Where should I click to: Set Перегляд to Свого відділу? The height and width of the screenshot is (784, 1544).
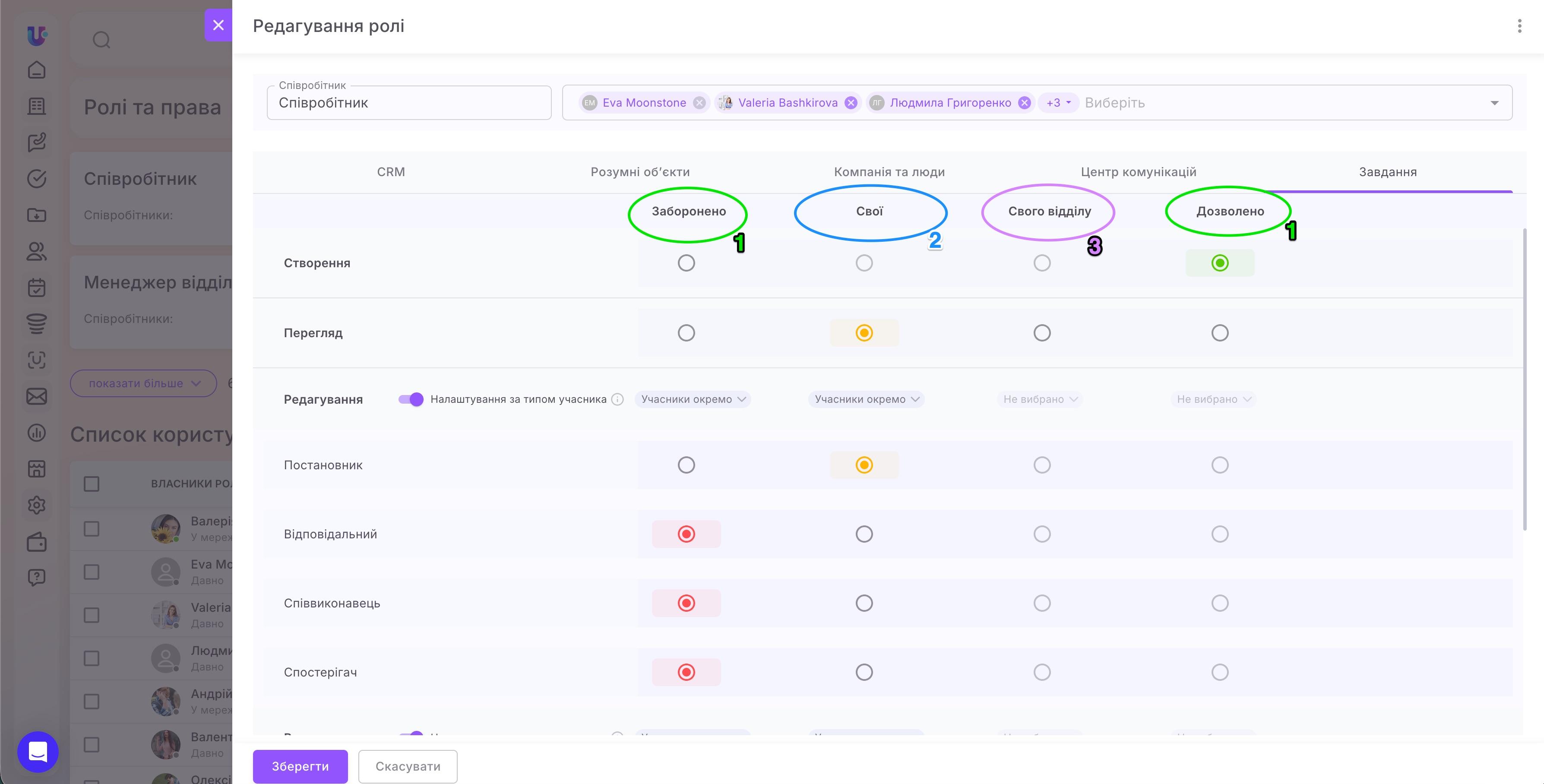pos(1042,333)
